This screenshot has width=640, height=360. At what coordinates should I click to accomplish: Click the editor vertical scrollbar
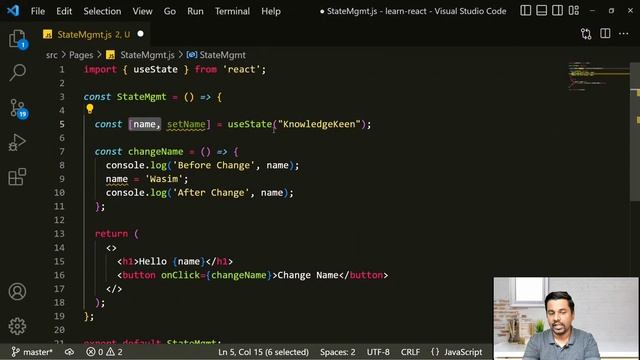tap(635, 131)
